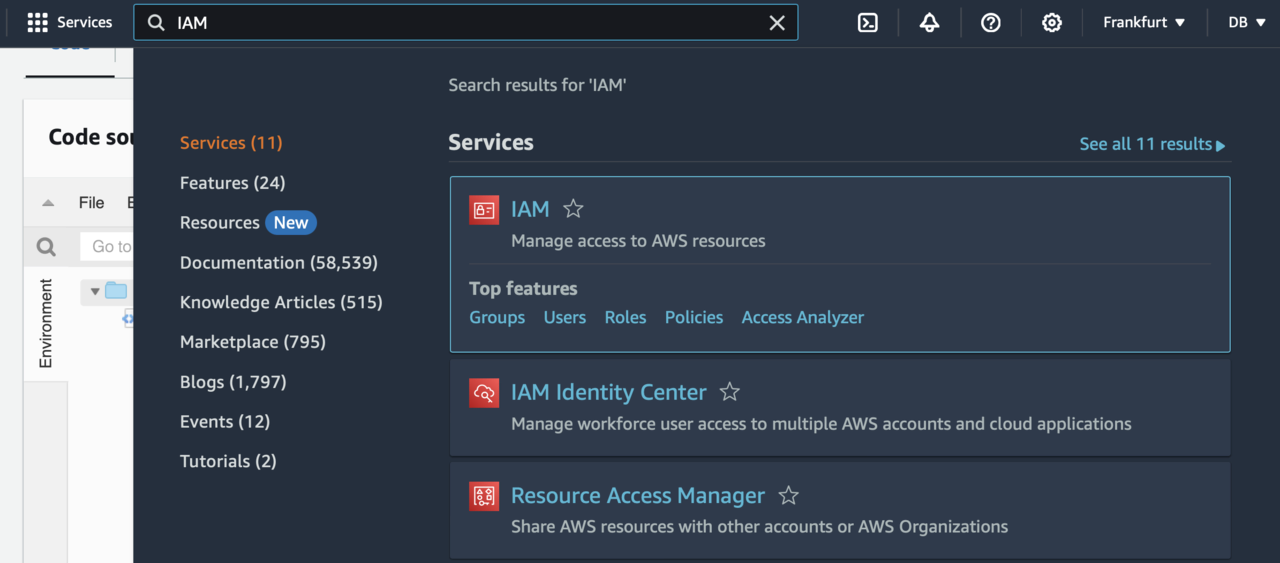Expand the DB account menu
Viewport: 1280px width, 563px height.
pyautogui.click(x=1245, y=22)
